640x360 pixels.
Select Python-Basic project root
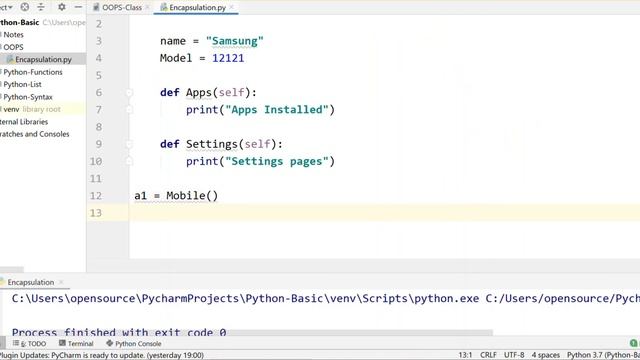coord(20,22)
